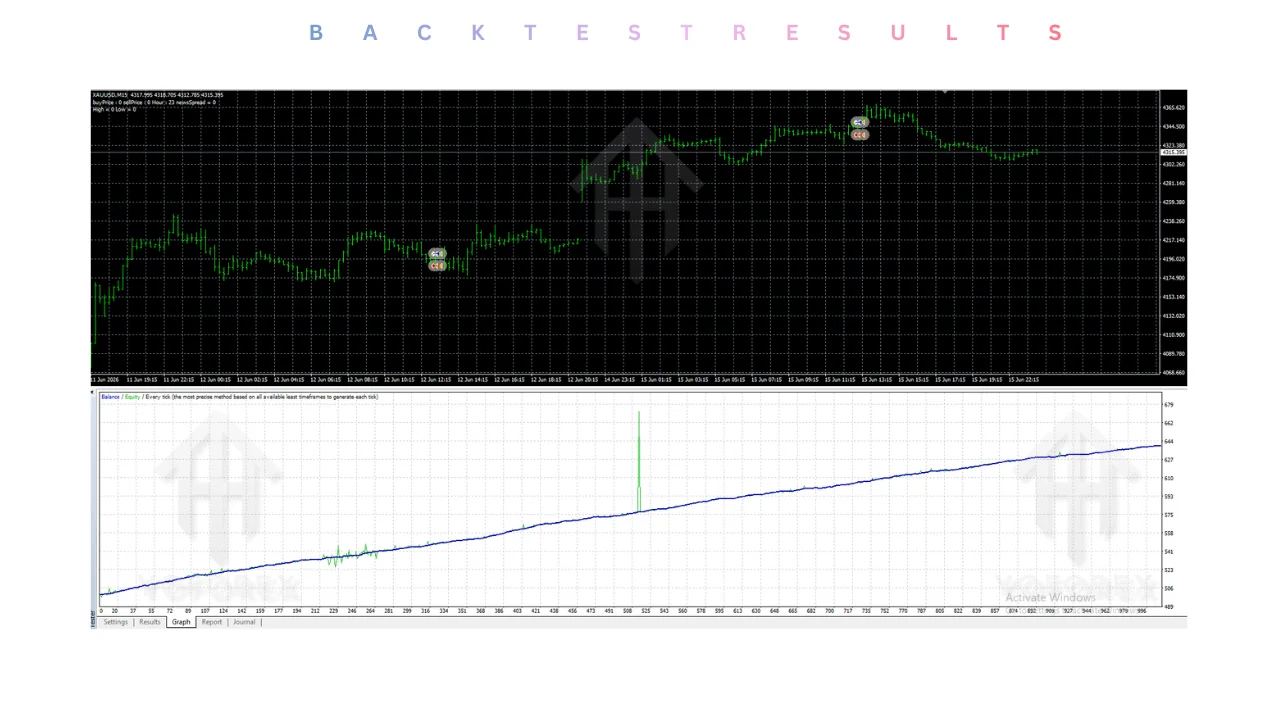
Task: Click the 'Every tick' modelling description text
Action: click(261, 397)
